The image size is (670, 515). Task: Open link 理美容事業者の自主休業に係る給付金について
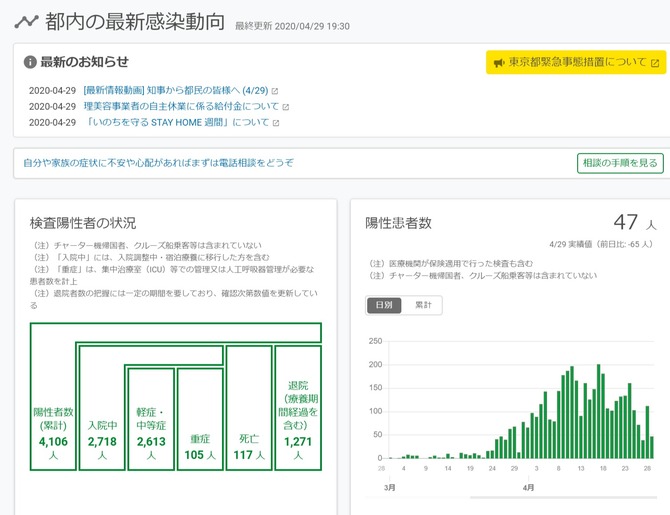181,106
